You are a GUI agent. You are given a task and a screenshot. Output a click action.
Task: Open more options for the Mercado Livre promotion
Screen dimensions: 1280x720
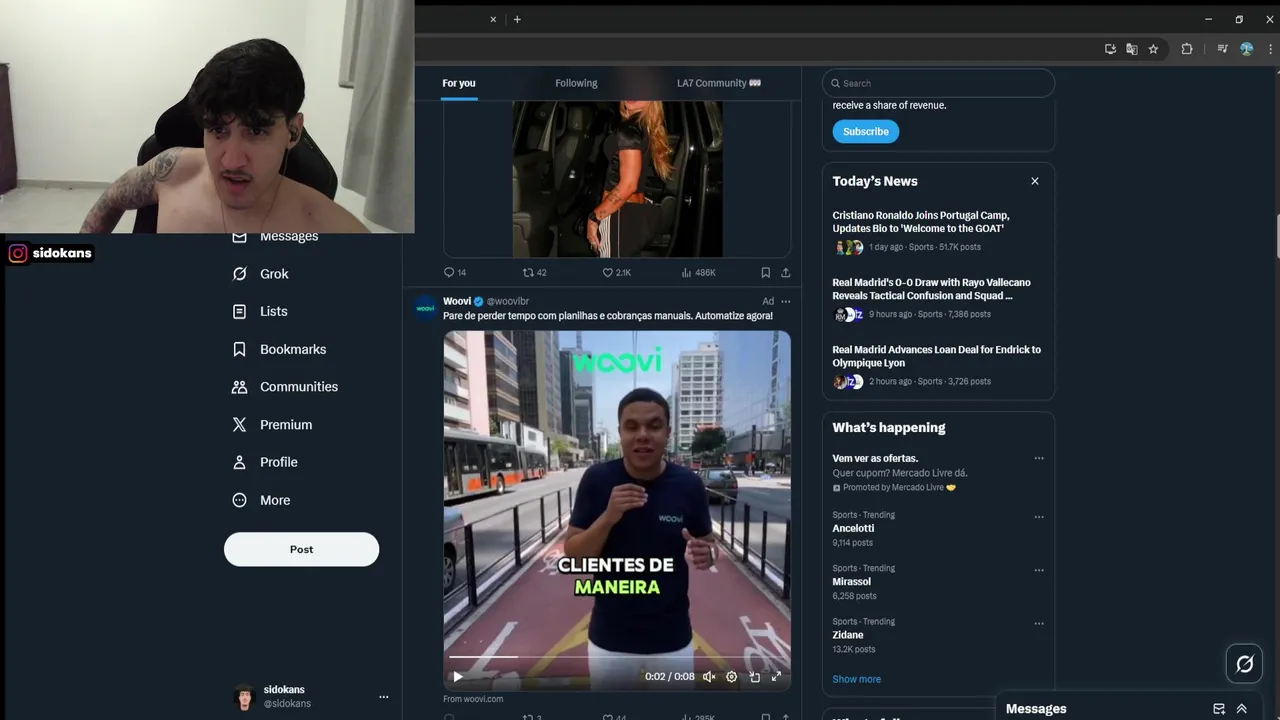tap(1039, 458)
